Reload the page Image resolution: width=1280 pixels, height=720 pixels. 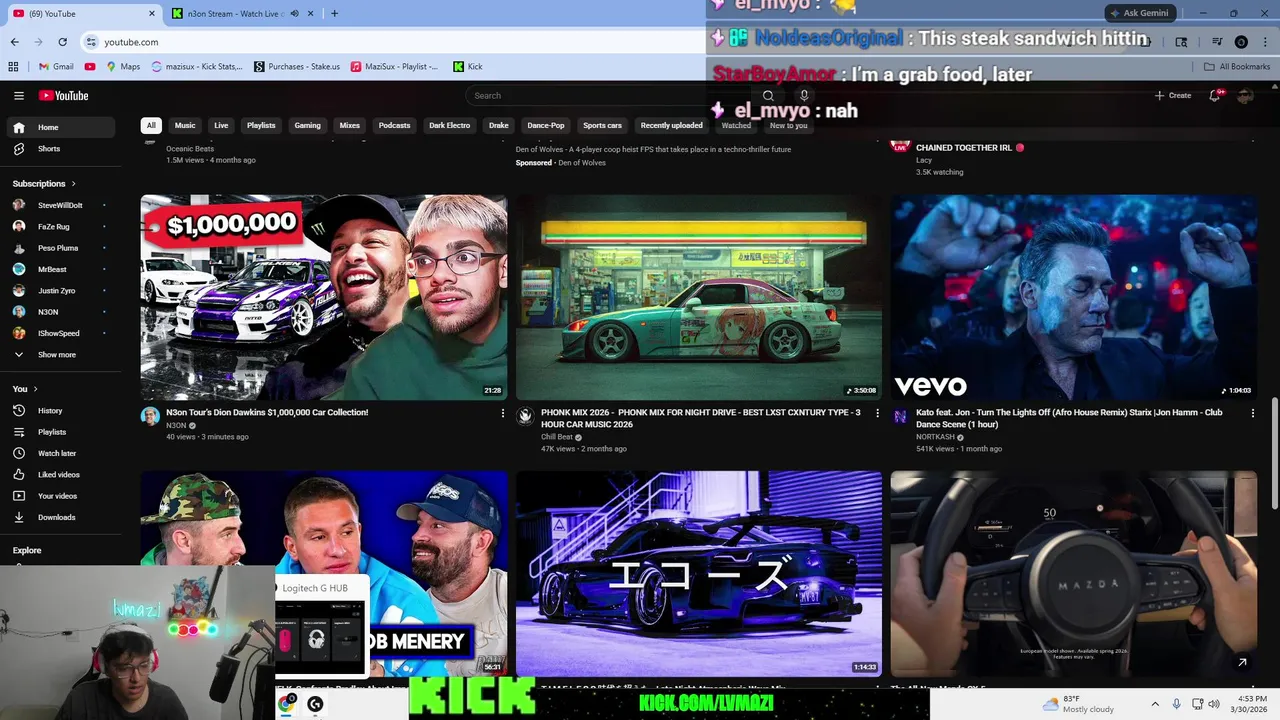click(62, 42)
